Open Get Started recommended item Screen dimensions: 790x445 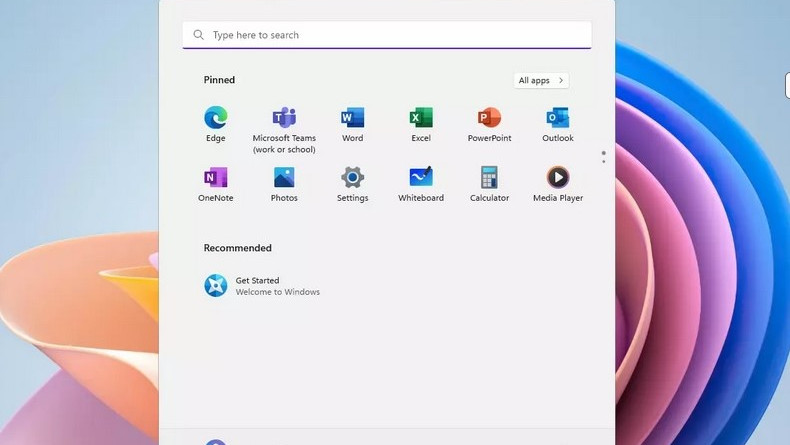[x=262, y=286]
